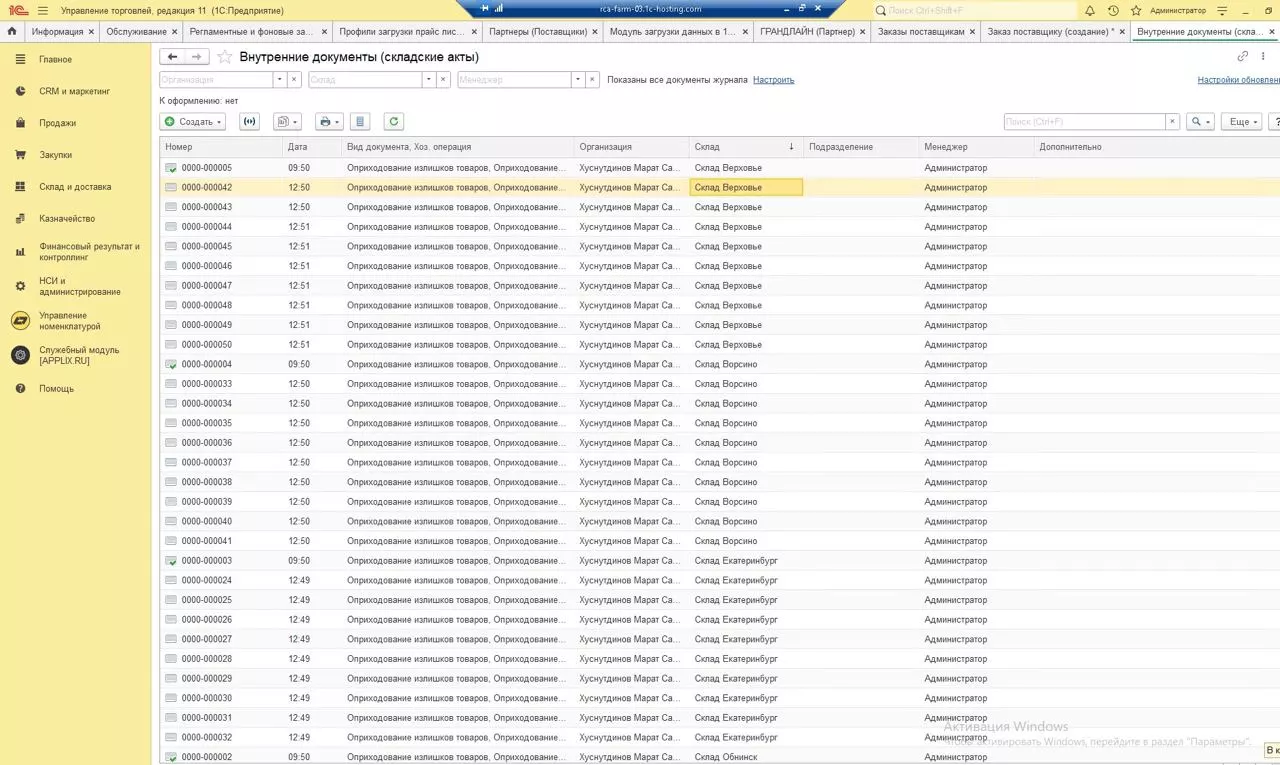The height and width of the screenshot is (765, 1280).
Task: Clear the Организация filter with X
Action: pyautogui.click(x=295, y=79)
